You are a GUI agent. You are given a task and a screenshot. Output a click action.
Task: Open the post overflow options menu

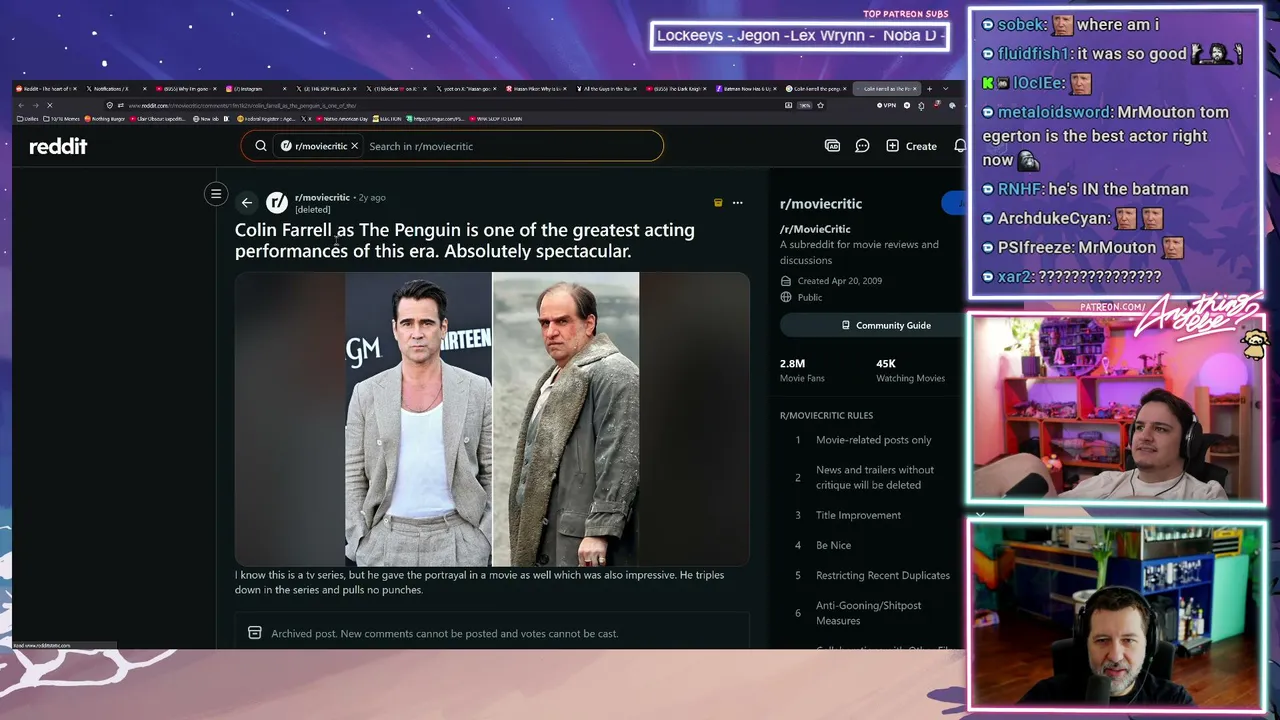738,203
